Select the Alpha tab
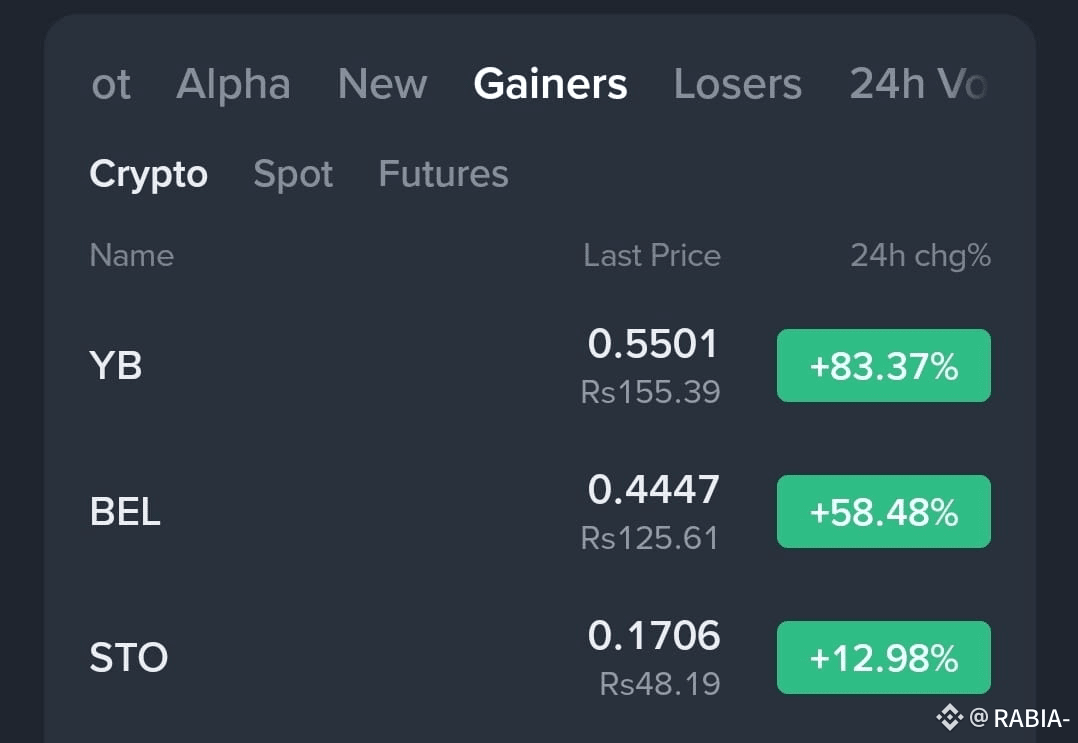1078x743 pixels. [233, 84]
